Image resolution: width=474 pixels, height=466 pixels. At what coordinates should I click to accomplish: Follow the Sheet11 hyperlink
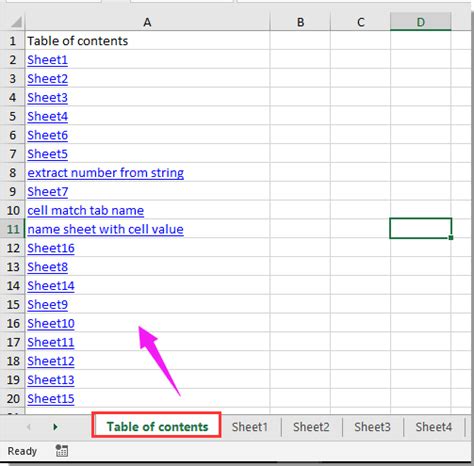51,342
